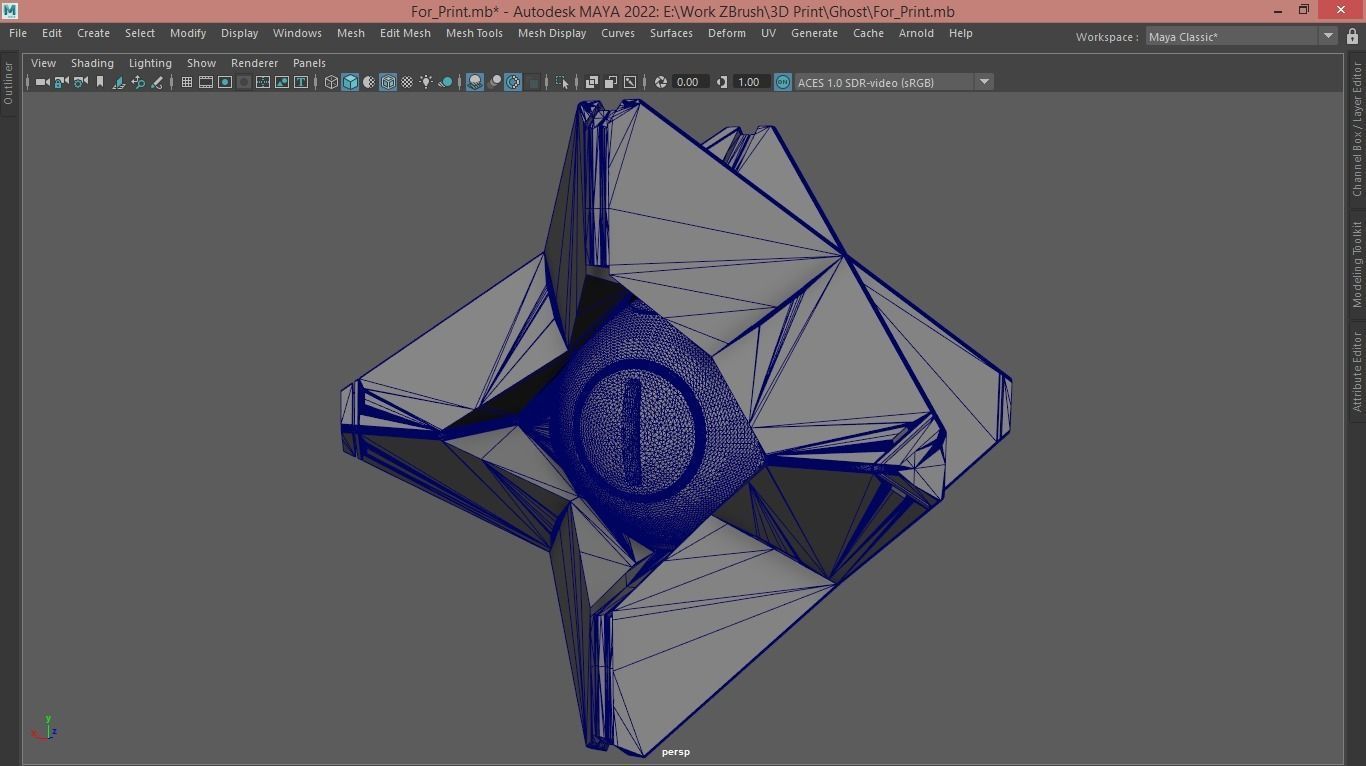Viewport: 1366px width, 766px height.
Task: Toggle the Film Gate icon
Action: tap(206, 82)
